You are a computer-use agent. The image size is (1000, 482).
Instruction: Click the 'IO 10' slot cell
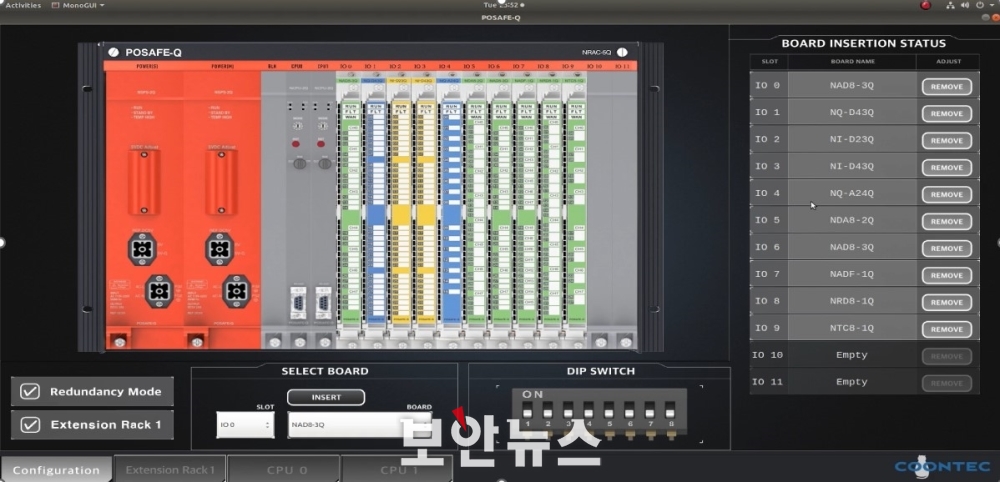(x=768, y=355)
